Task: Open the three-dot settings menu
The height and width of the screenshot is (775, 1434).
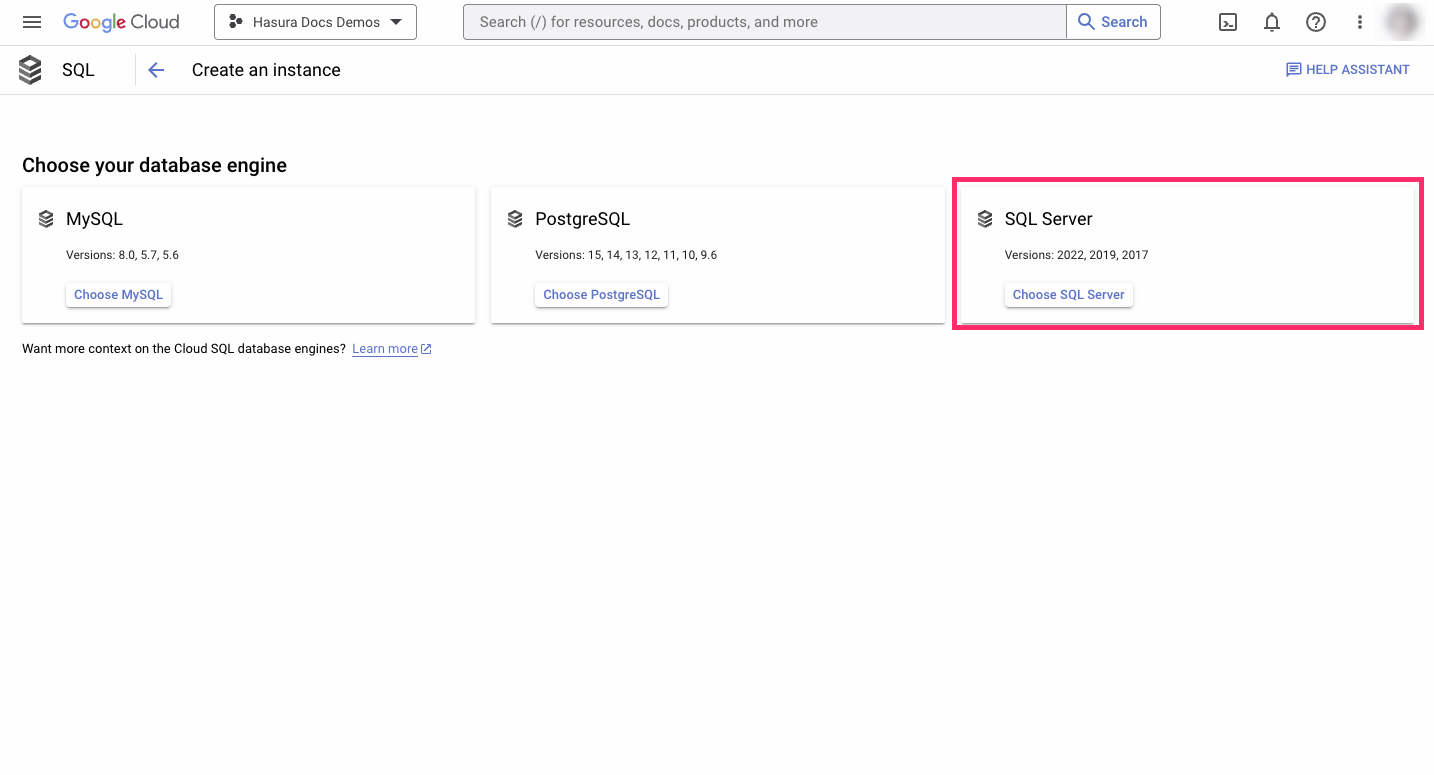Action: [1360, 22]
